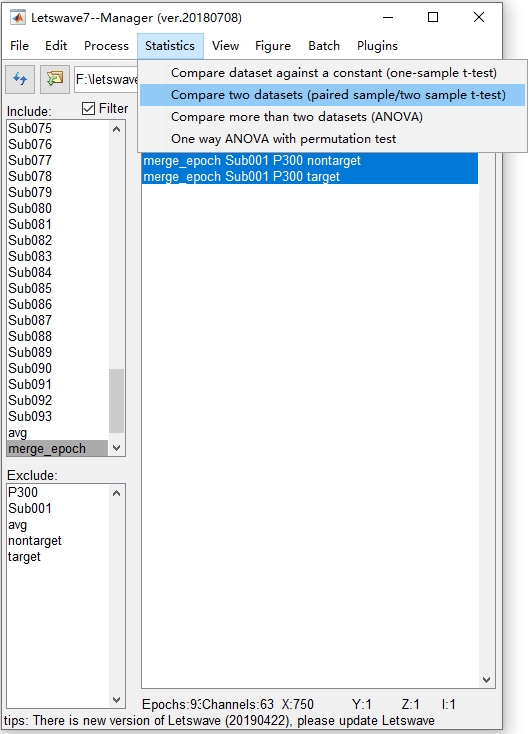Select Sub001 in Exclude list
529x734 pixels.
[x=58, y=508]
